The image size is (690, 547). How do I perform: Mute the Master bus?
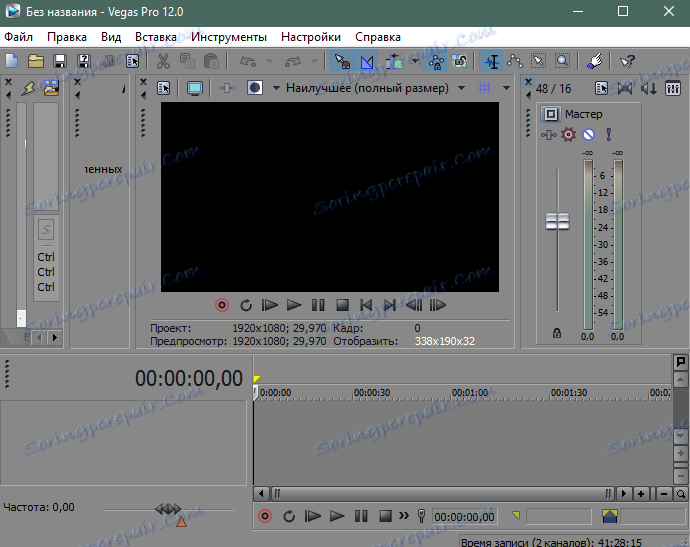point(588,134)
